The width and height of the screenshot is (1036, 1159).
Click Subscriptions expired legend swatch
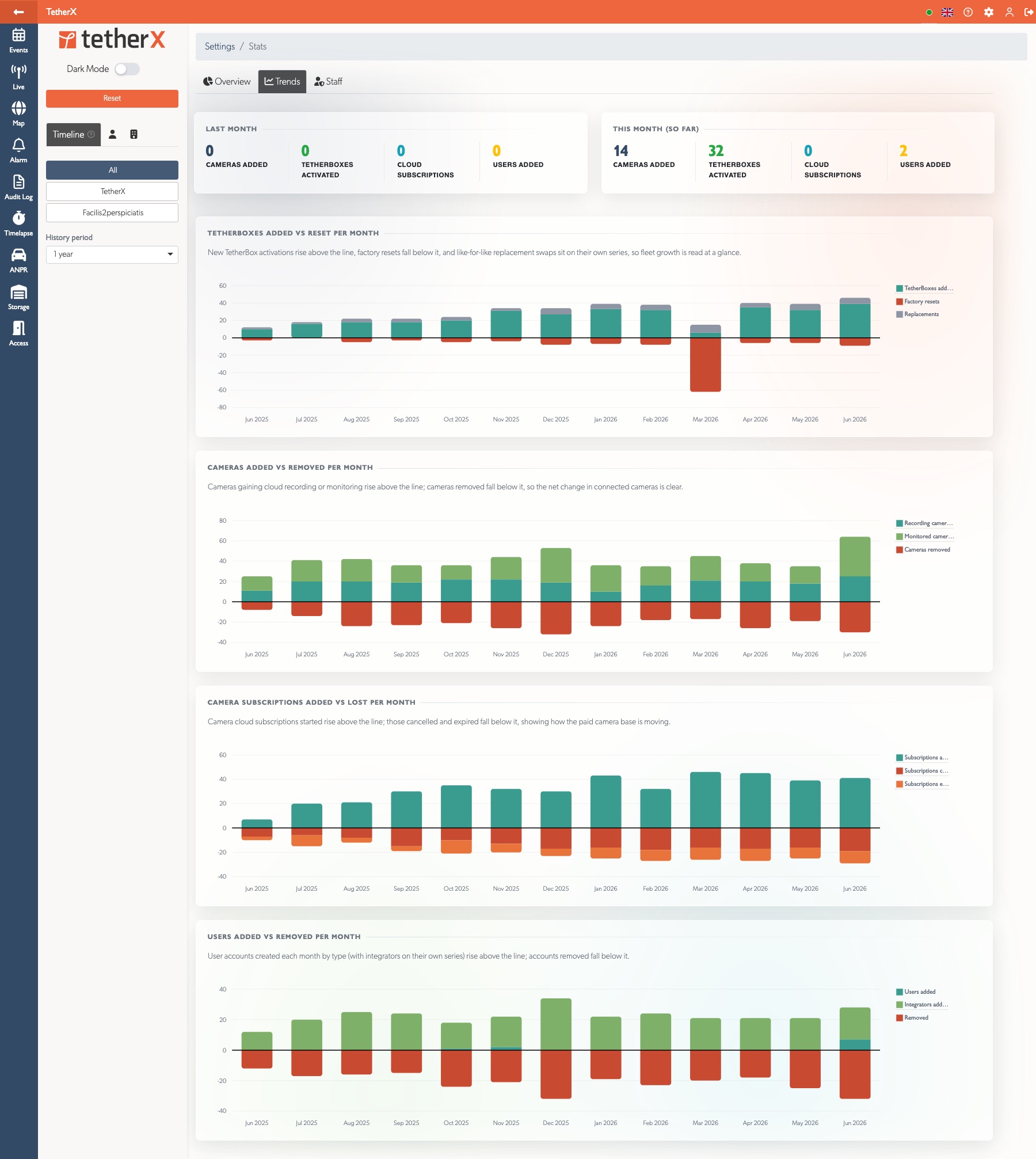pos(899,784)
